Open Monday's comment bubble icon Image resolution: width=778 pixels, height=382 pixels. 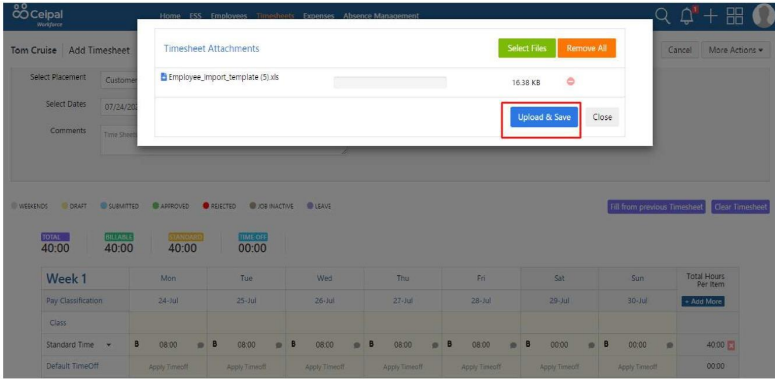pos(200,345)
